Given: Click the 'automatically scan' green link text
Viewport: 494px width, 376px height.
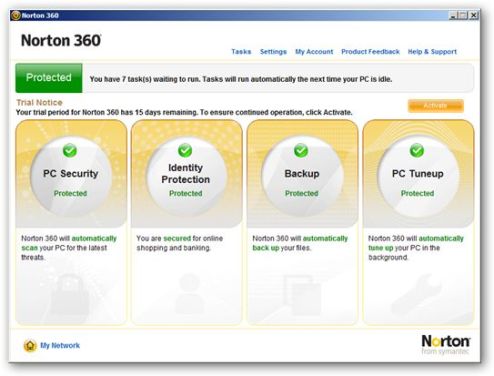Looking at the screenshot, I should pyautogui.click(x=69, y=243).
